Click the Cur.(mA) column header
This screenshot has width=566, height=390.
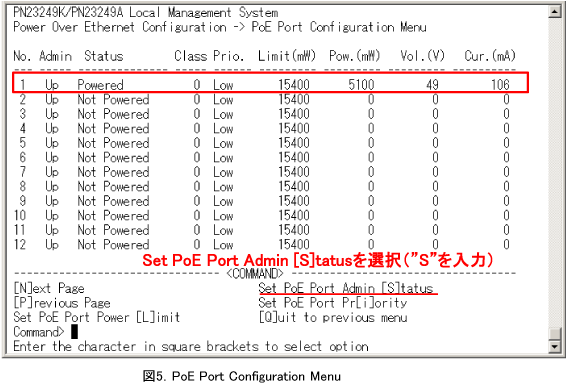(x=490, y=56)
